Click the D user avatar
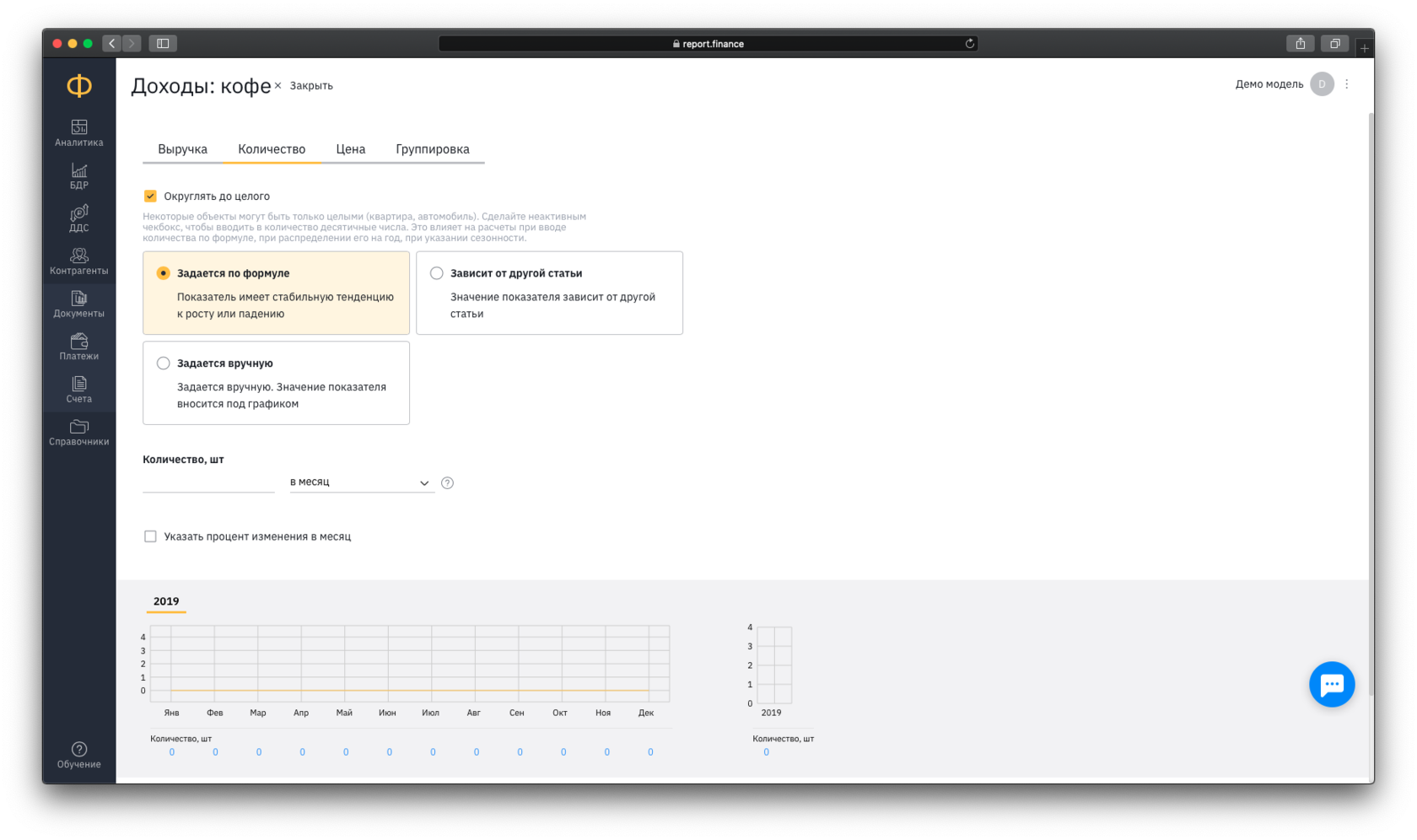This screenshot has width=1417, height=840. pyautogui.click(x=1322, y=84)
